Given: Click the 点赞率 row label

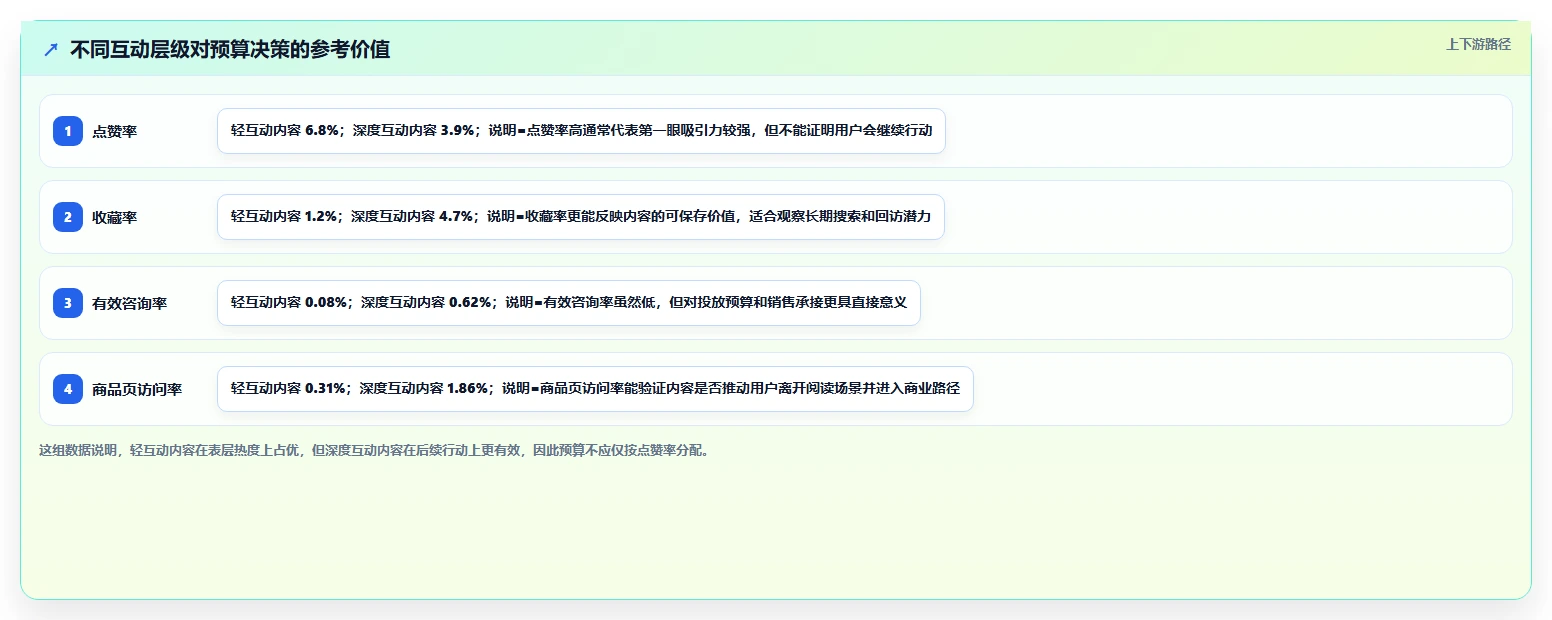Looking at the screenshot, I should pos(114,131).
